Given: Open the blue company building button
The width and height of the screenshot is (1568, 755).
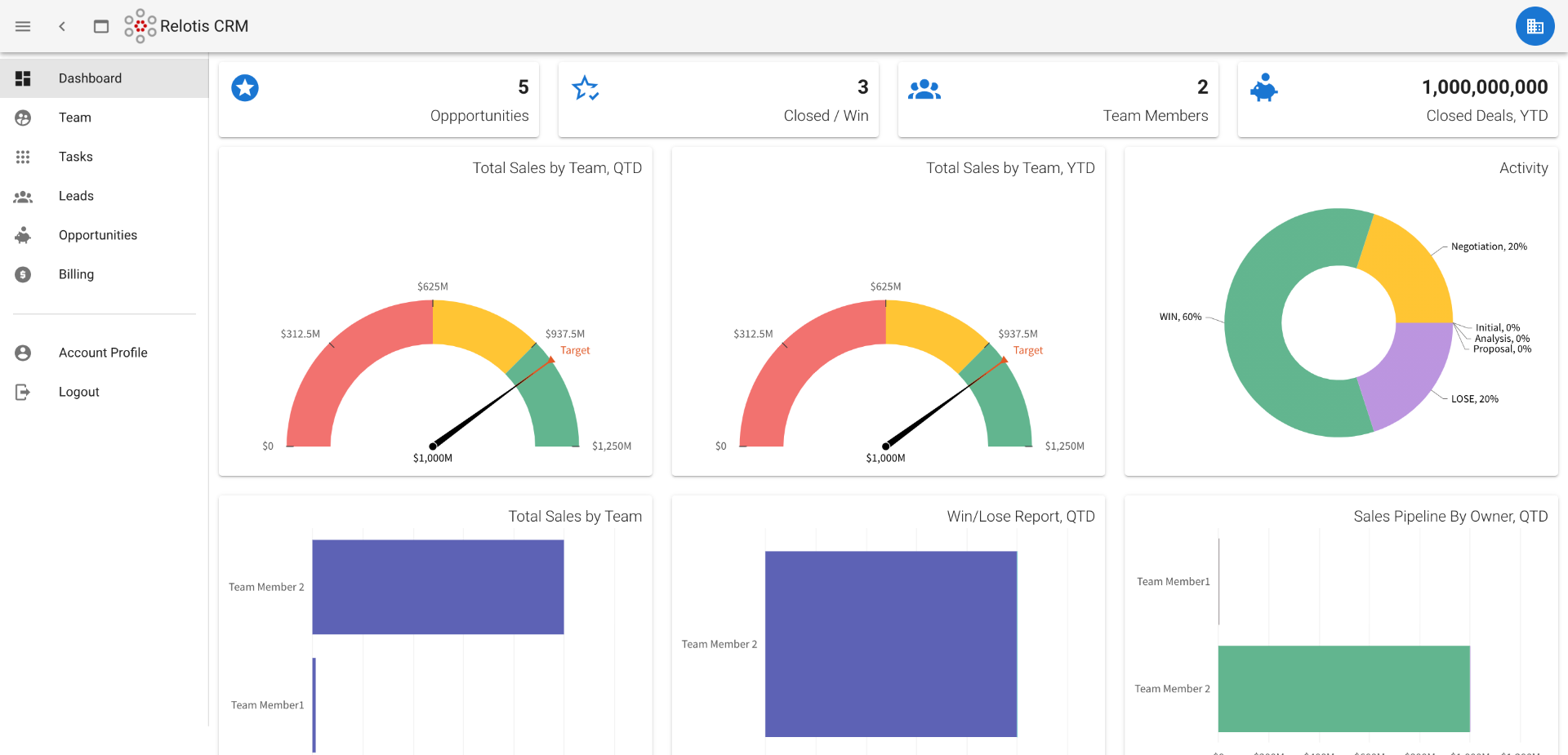Looking at the screenshot, I should [x=1535, y=26].
